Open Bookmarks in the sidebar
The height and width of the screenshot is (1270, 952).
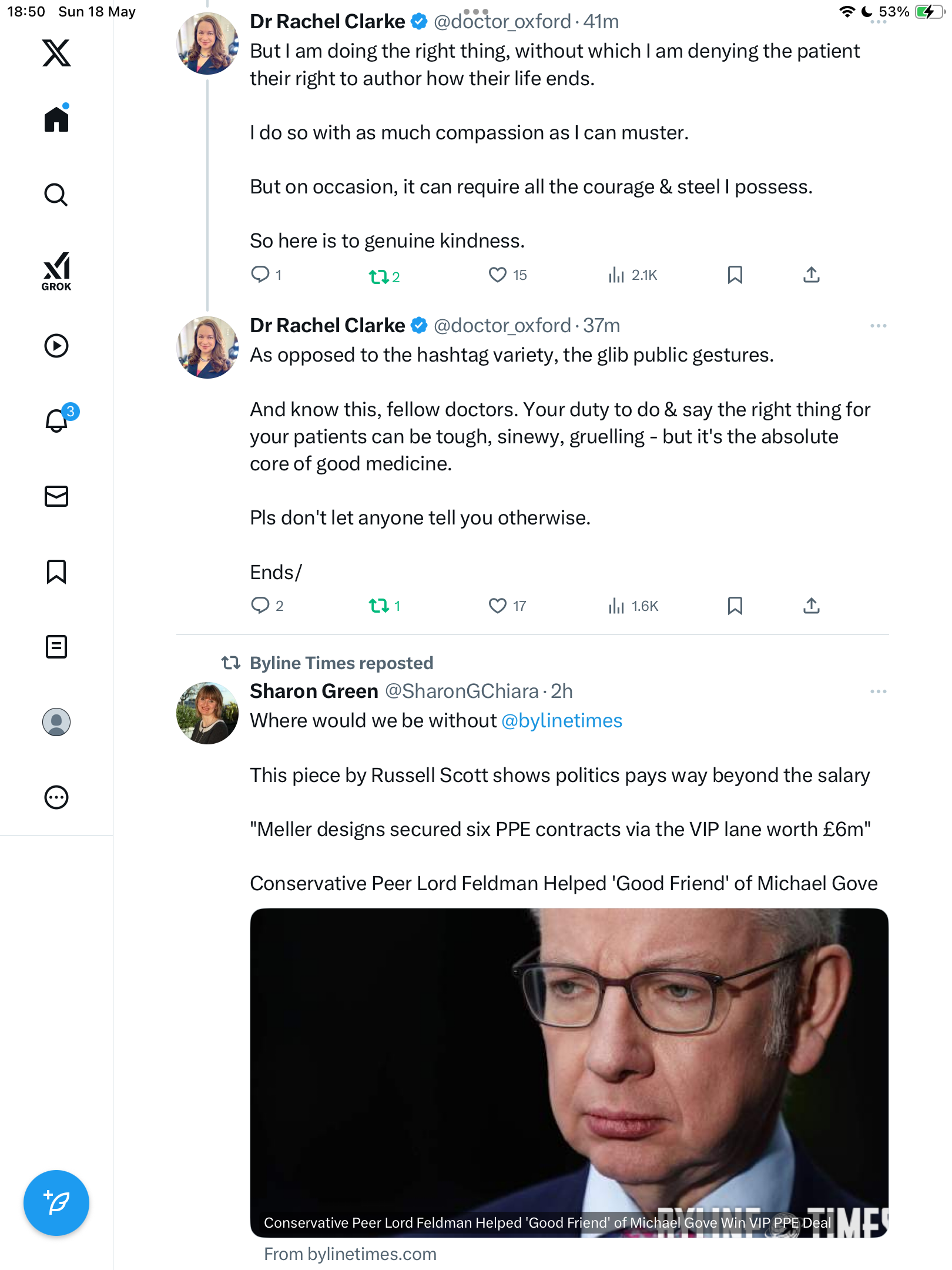click(x=56, y=571)
